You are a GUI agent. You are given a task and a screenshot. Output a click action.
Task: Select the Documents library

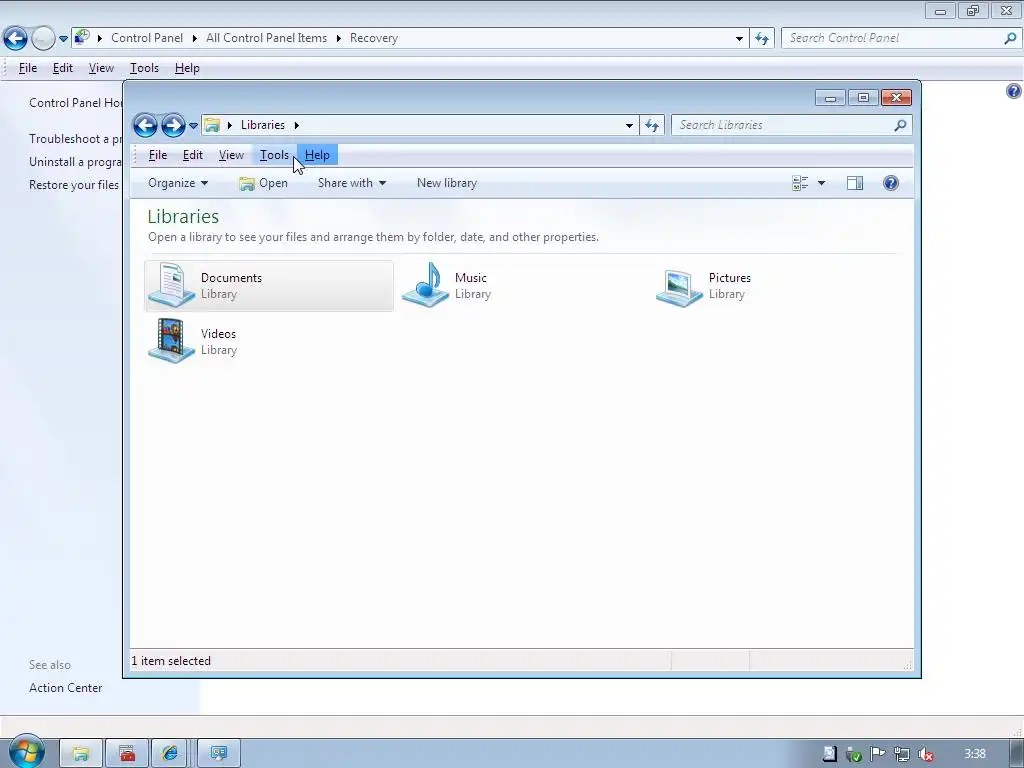click(x=269, y=285)
